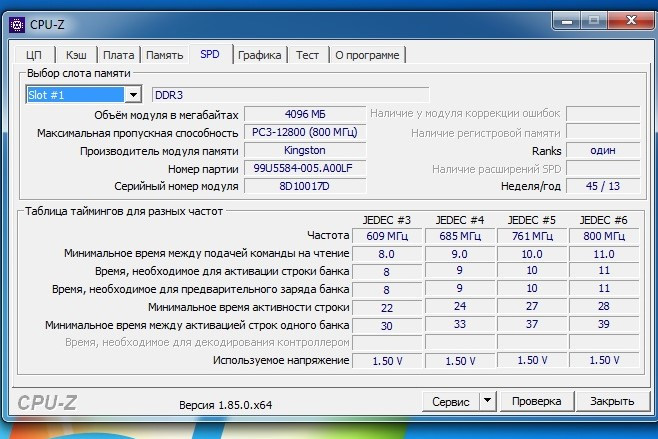Click the Версия 1.85.0.x64 label
Viewport: 658px width, 439px height.
tap(225, 405)
